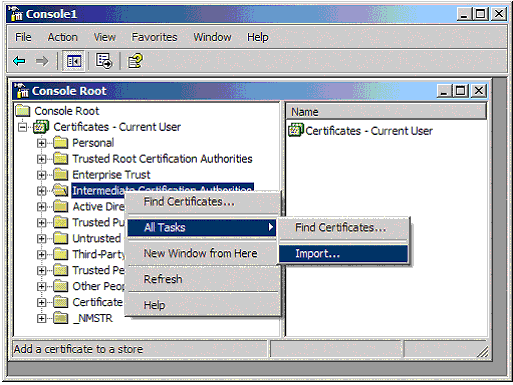Screen dimensions: 513x385
Task: Choose Find Certificates in the context menu
Action: pyautogui.click(x=202, y=202)
